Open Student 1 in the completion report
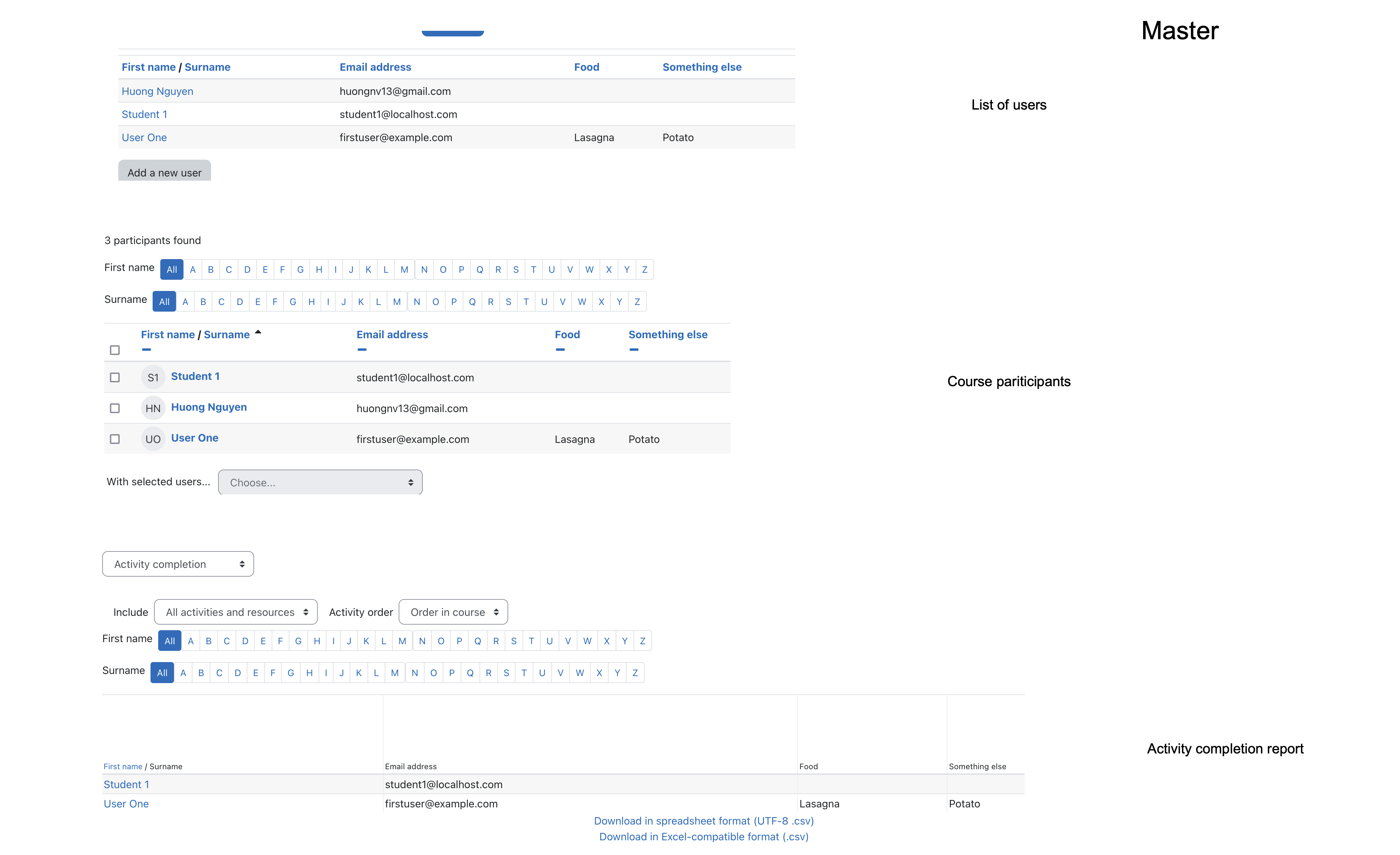Image resolution: width=1400 pixels, height=855 pixels. point(126,785)
